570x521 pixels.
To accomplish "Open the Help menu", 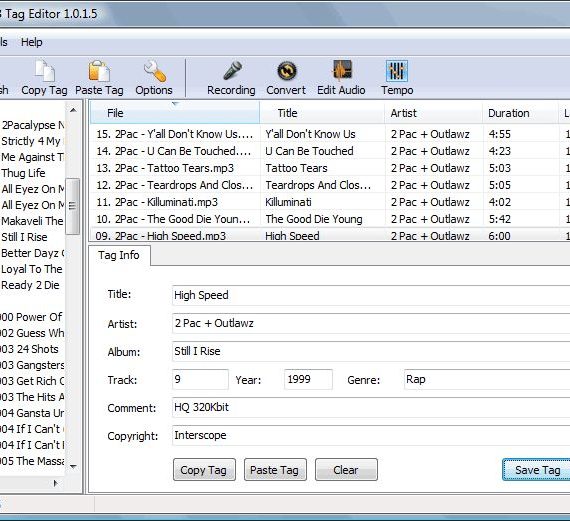I will point(32,42).
